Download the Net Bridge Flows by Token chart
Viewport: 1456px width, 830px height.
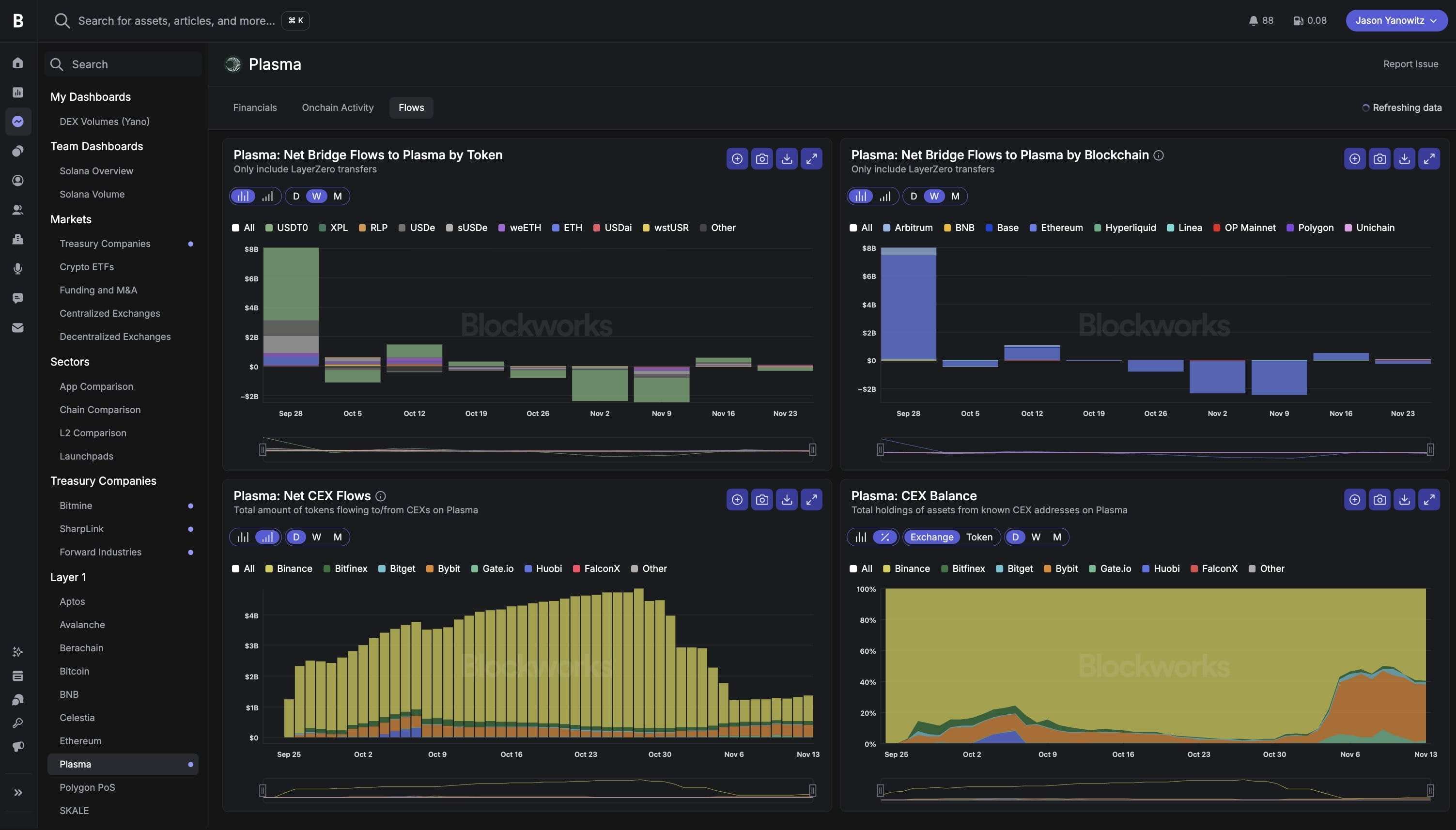point(786,159)
